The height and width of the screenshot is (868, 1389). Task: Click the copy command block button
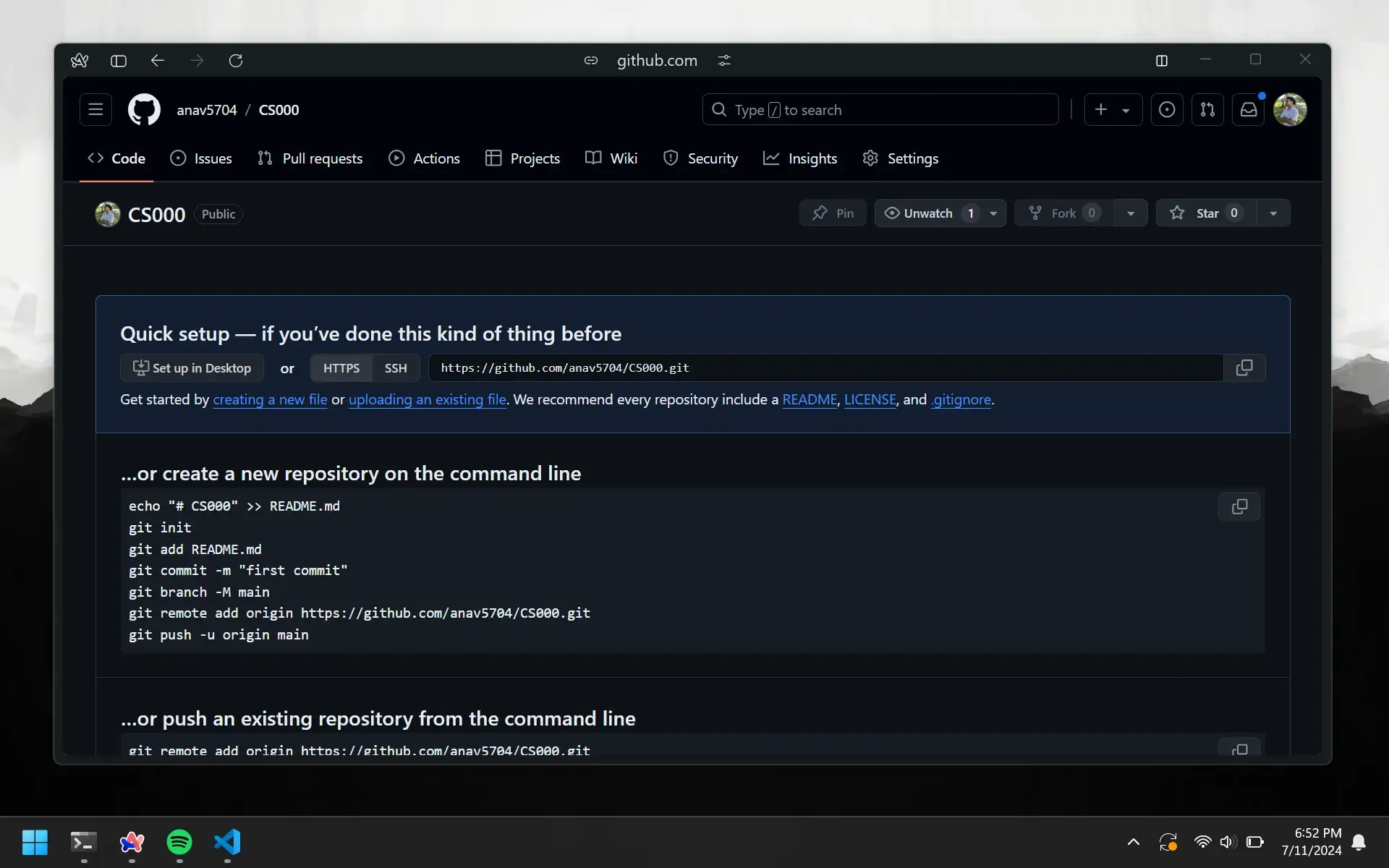(1239, 506)
